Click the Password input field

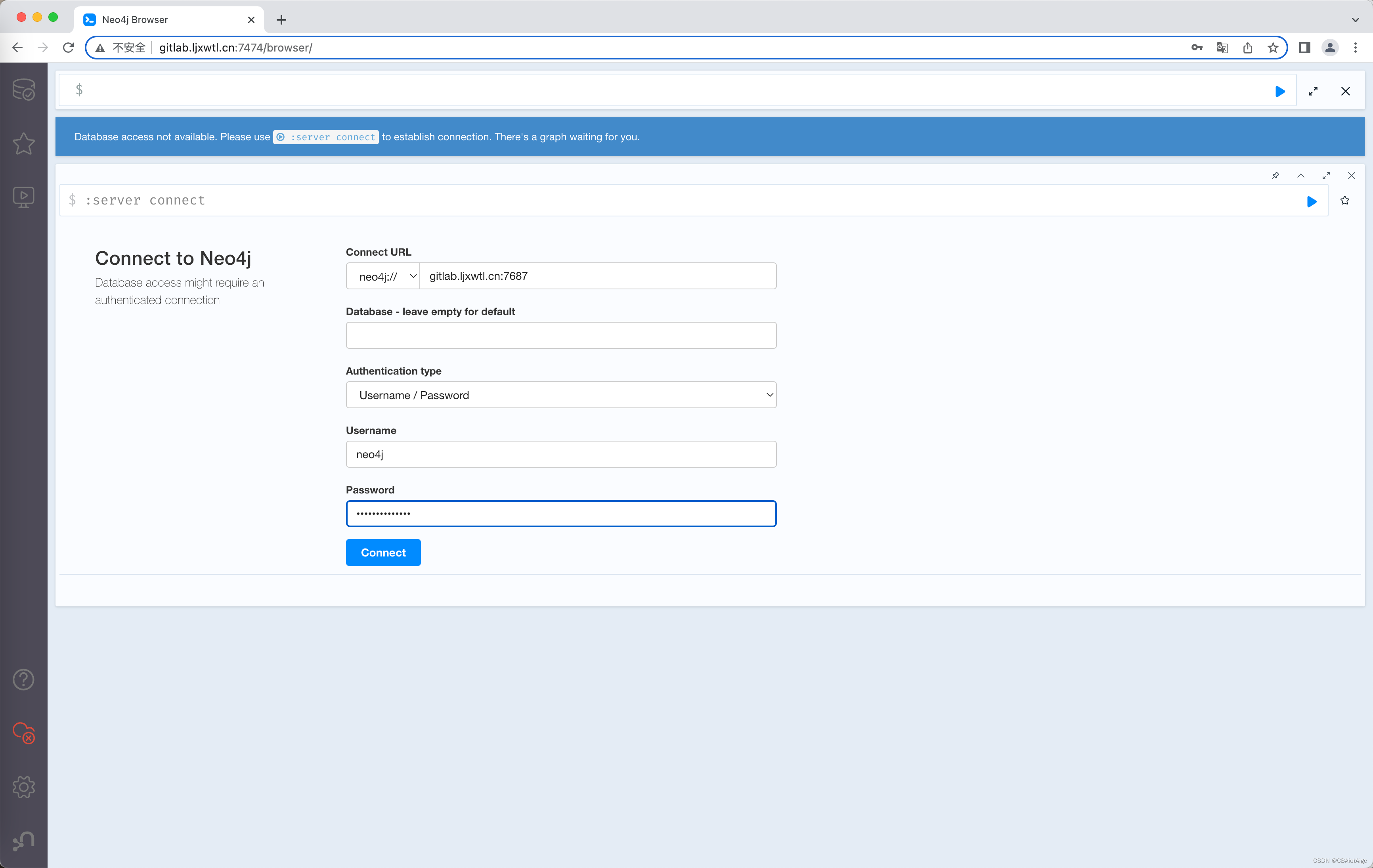click(561, 514)
